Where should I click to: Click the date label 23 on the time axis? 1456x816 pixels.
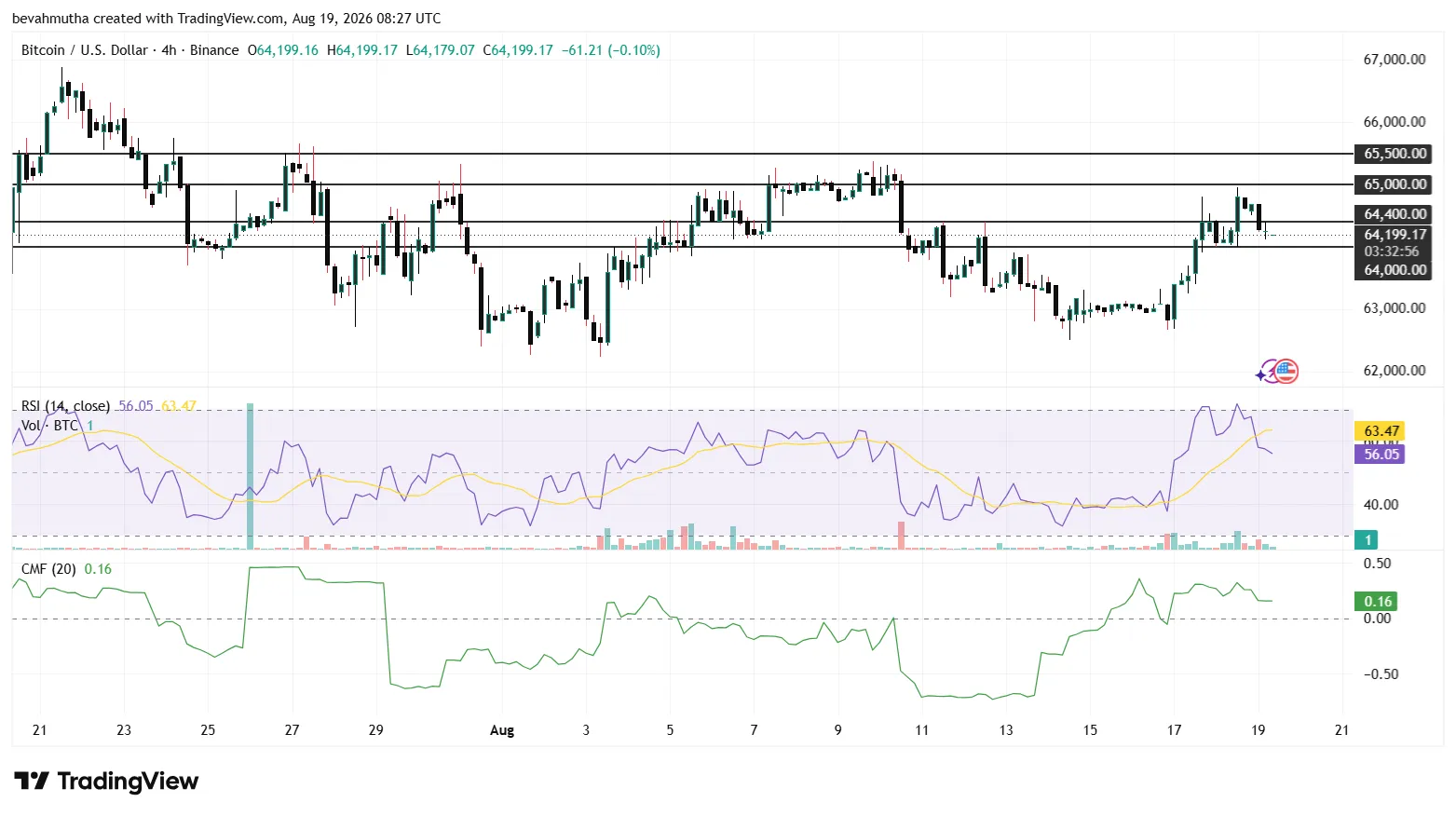[x=124, y=730]
